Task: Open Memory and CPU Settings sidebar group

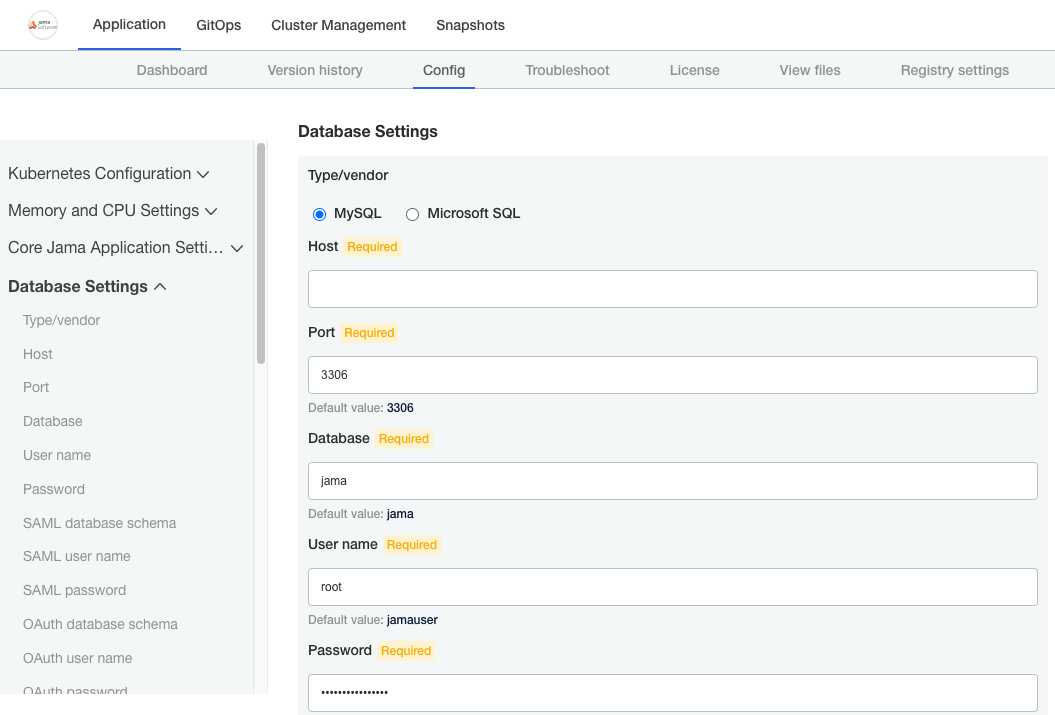Action: pyautogui.click(x=104, y=211)
